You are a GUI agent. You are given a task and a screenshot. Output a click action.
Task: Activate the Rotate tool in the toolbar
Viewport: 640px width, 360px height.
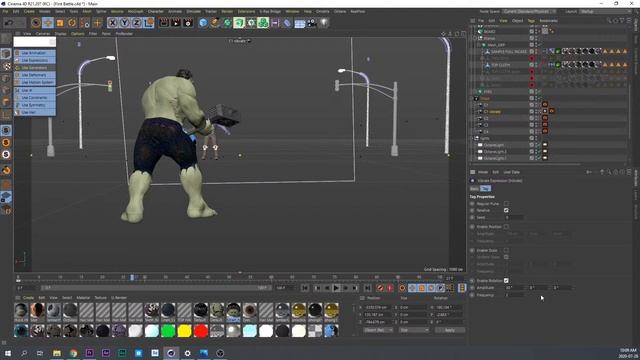72,23
